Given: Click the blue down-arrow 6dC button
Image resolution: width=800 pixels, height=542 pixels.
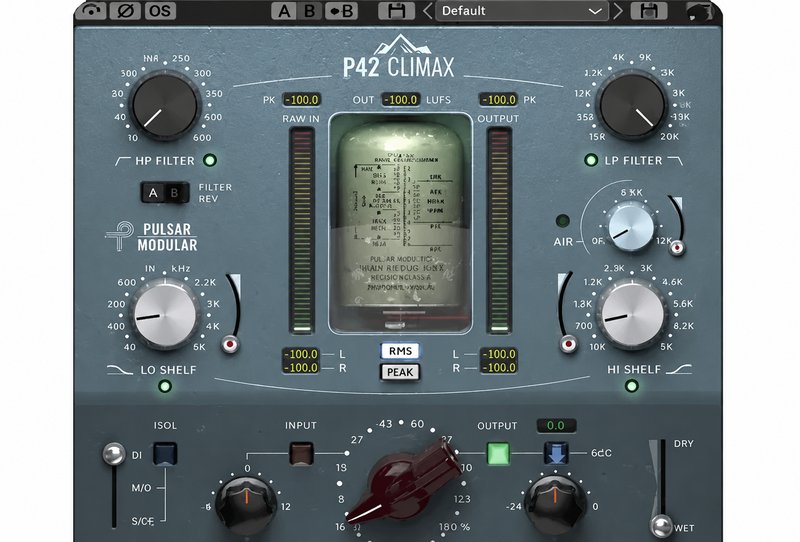Looking at the screenshot, I should tap(556, 453).
